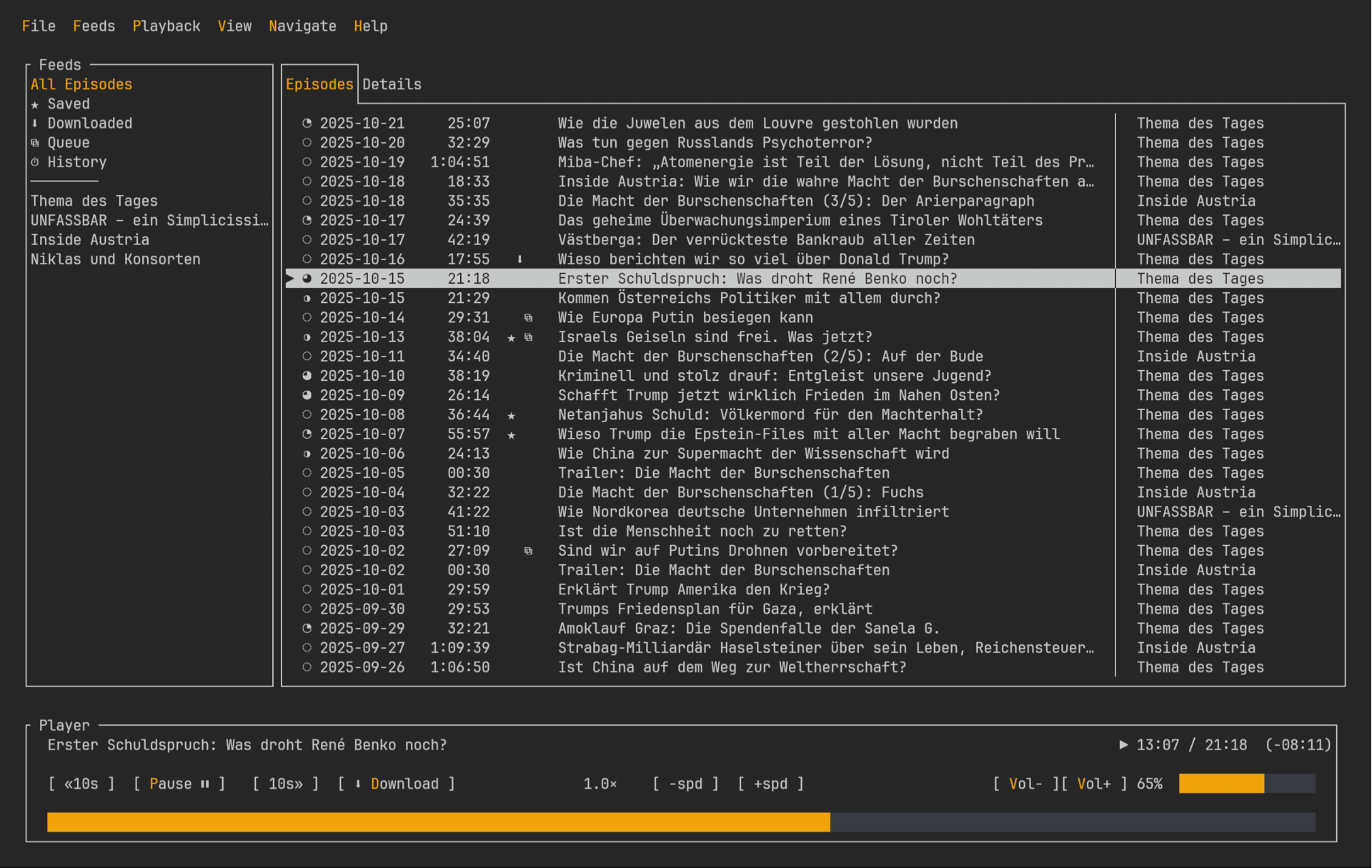Click the Download button in the player
This screenshot has height=868, width=1372.
pos(404,783)
